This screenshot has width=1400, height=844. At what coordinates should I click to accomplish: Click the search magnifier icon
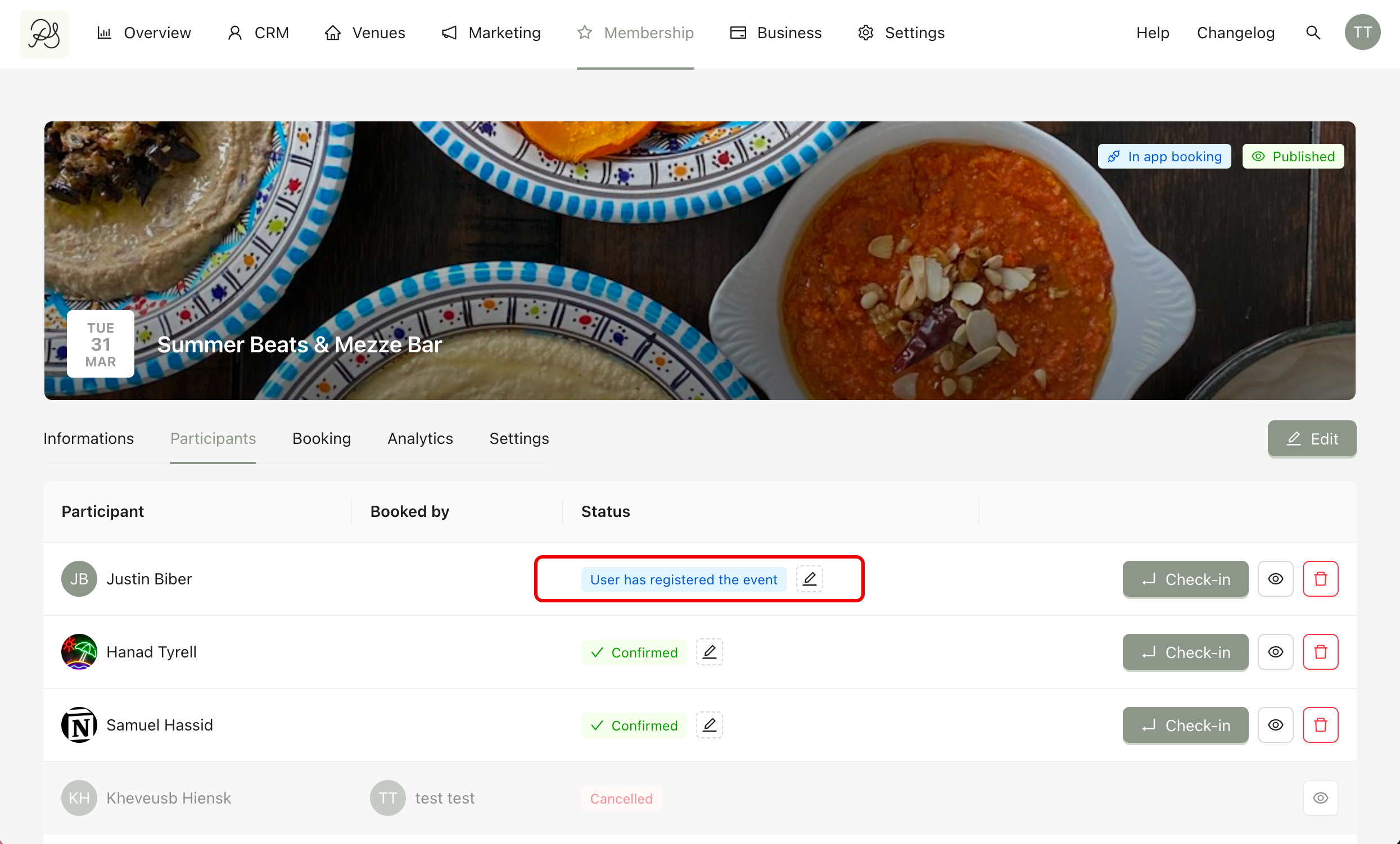coord(1312,33)
